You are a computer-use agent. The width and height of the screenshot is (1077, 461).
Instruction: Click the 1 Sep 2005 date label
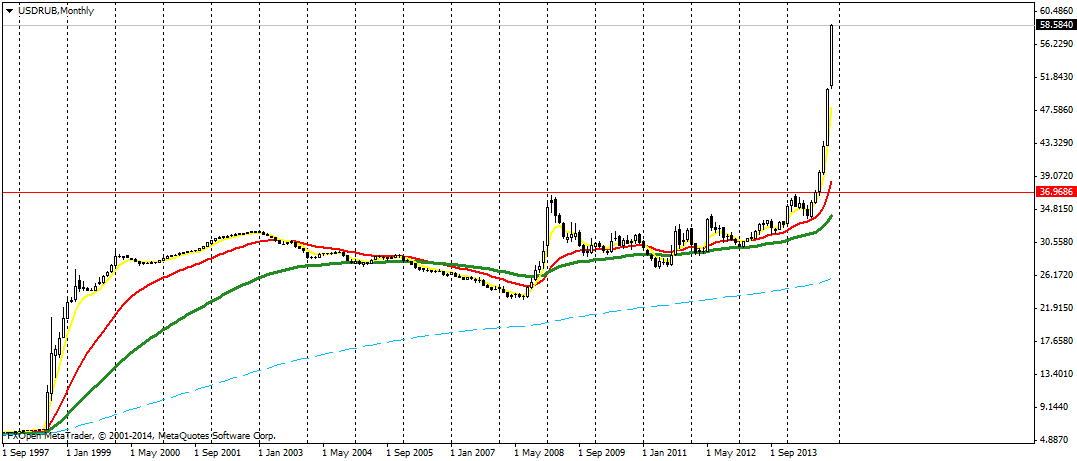coord(411,453)
